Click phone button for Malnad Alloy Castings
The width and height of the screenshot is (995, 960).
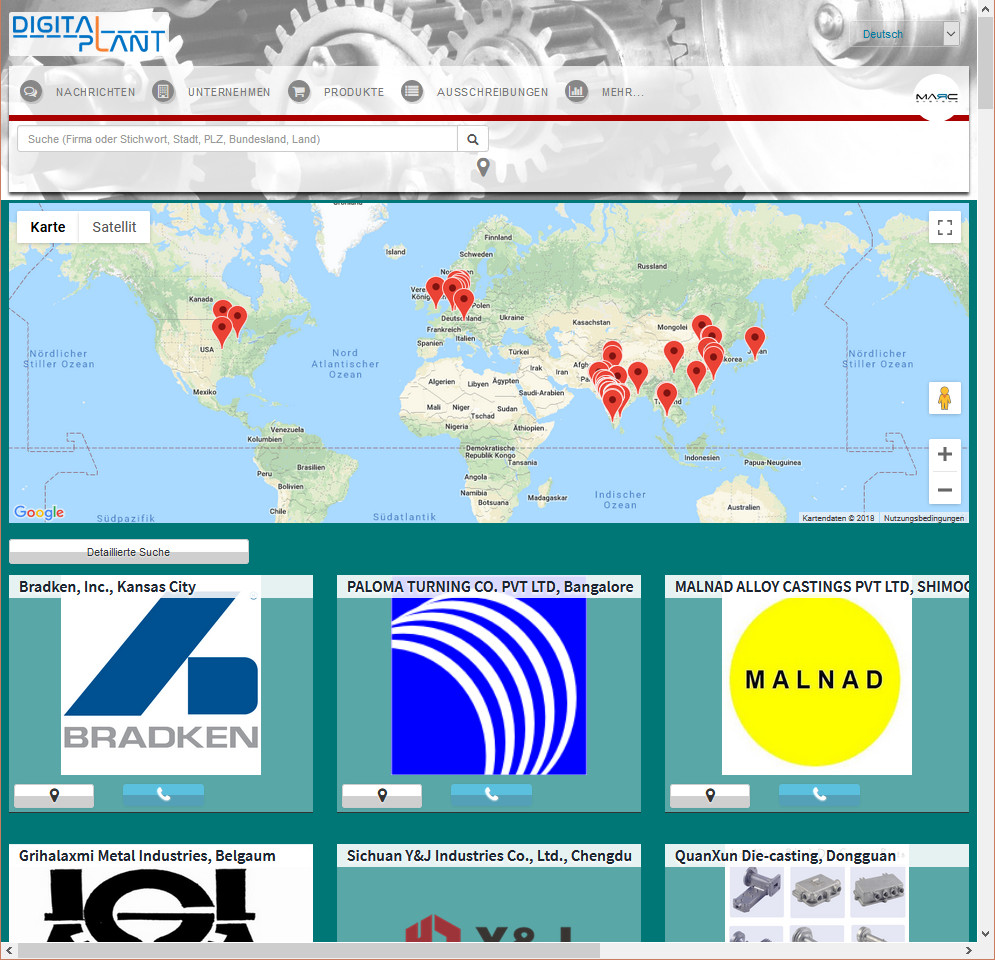click(819, 795)
